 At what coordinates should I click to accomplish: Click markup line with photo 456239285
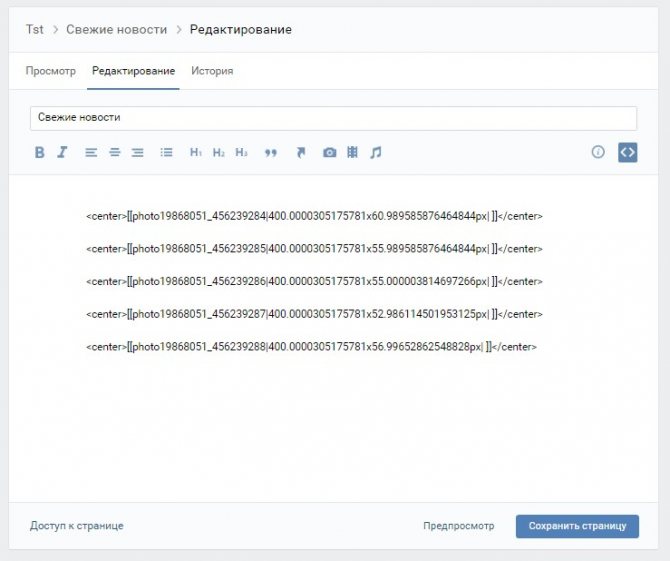(314, 249)
